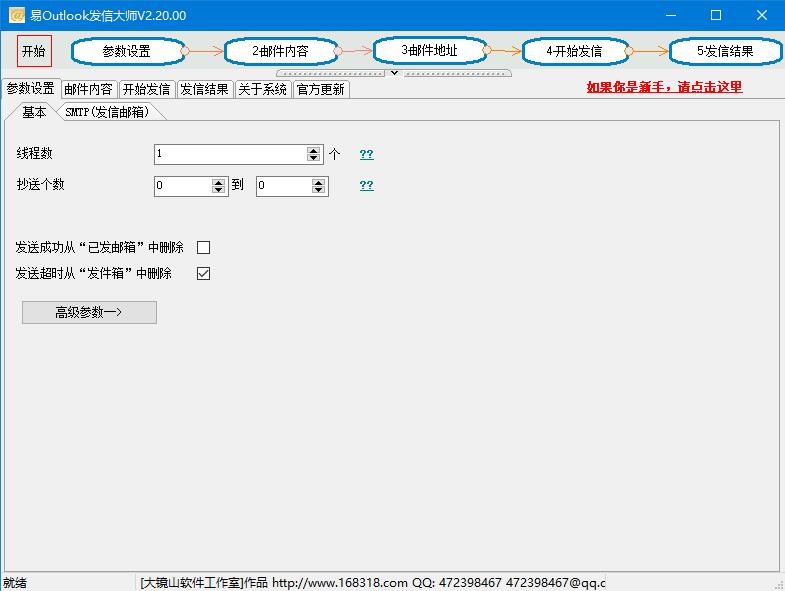Click the app icon in title bar
The width and height of the screenshot is (785, 591).
(x=16, y=15)
